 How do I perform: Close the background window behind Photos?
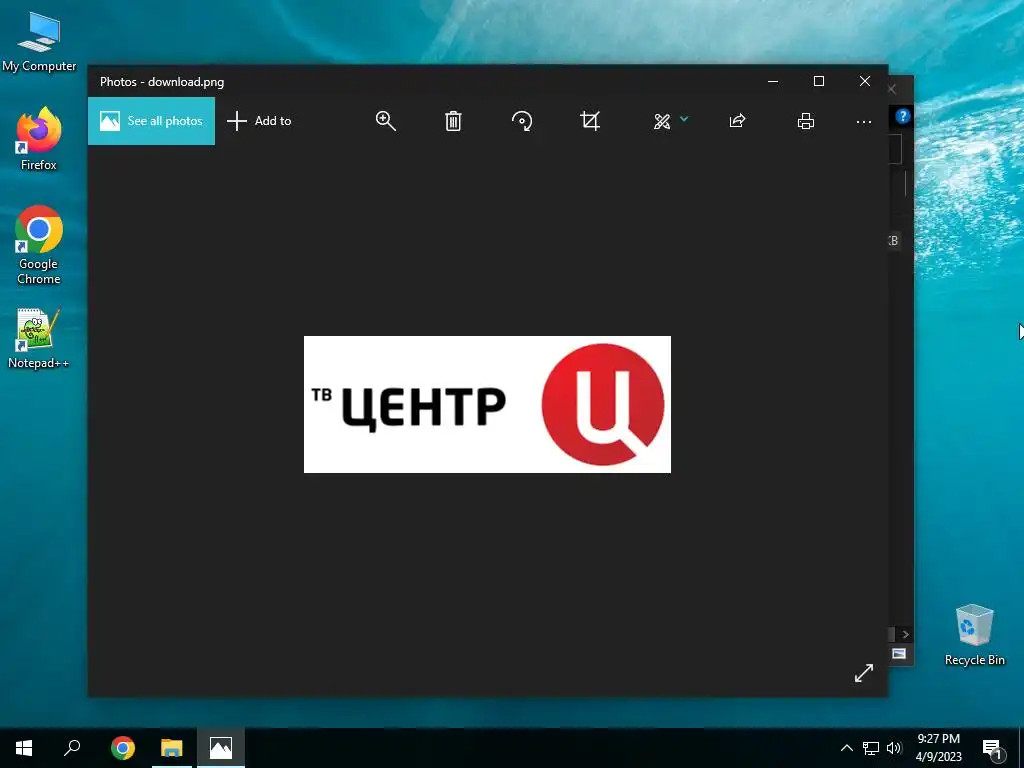[x=892, y=89]
